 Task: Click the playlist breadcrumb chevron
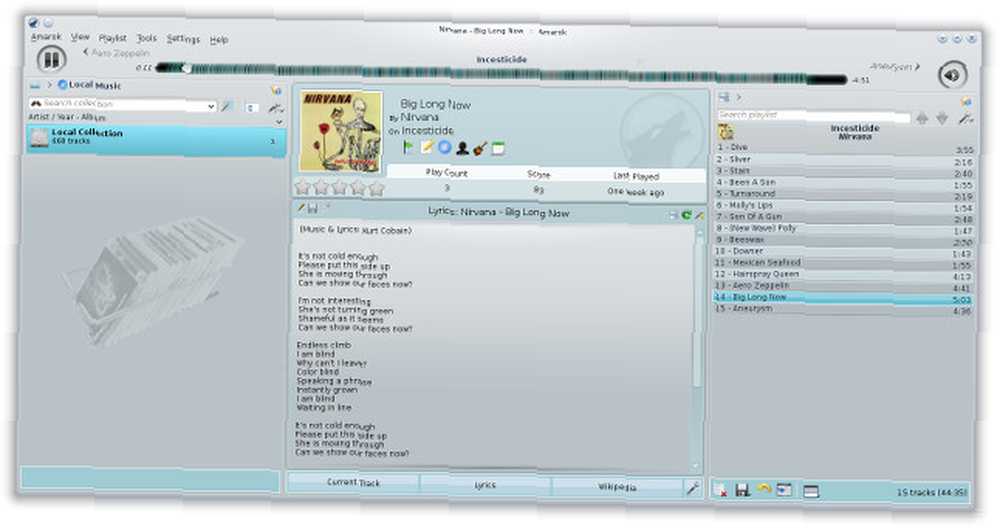coord(739,98)
